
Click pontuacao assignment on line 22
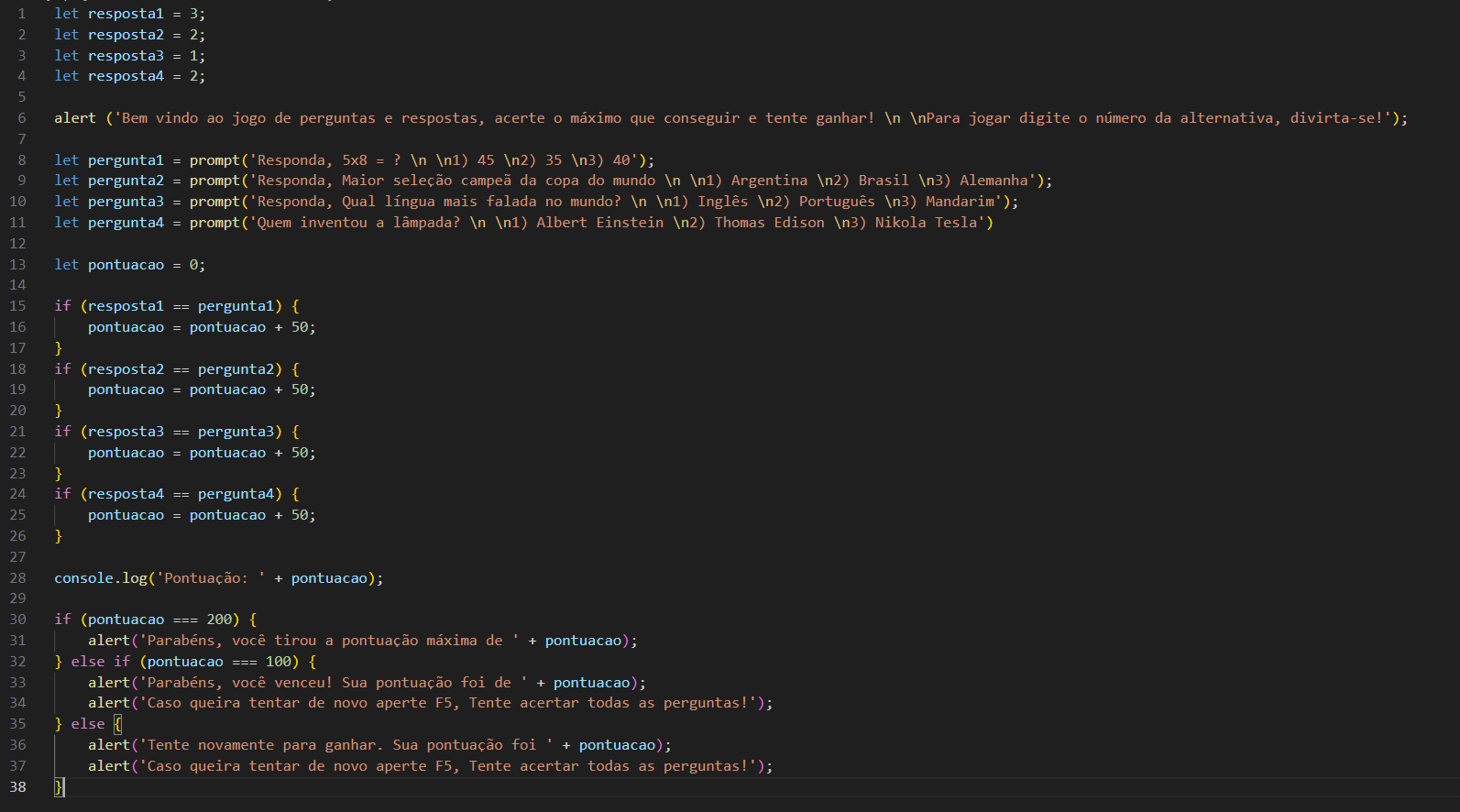pyautogui.click(x=202, y=453)
